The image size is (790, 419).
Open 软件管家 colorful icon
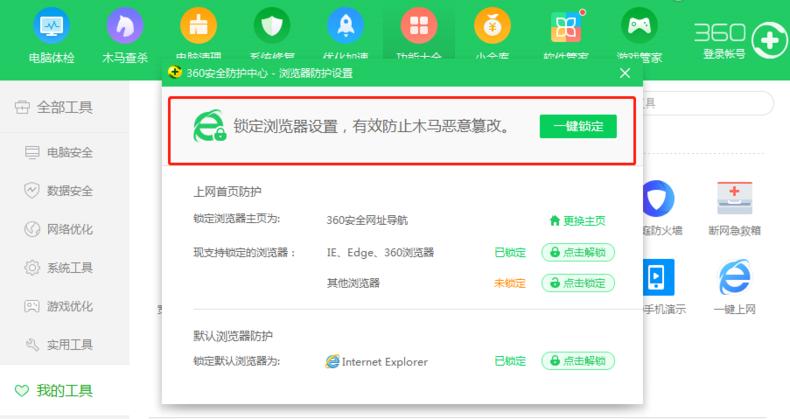(x=566, y=26)
